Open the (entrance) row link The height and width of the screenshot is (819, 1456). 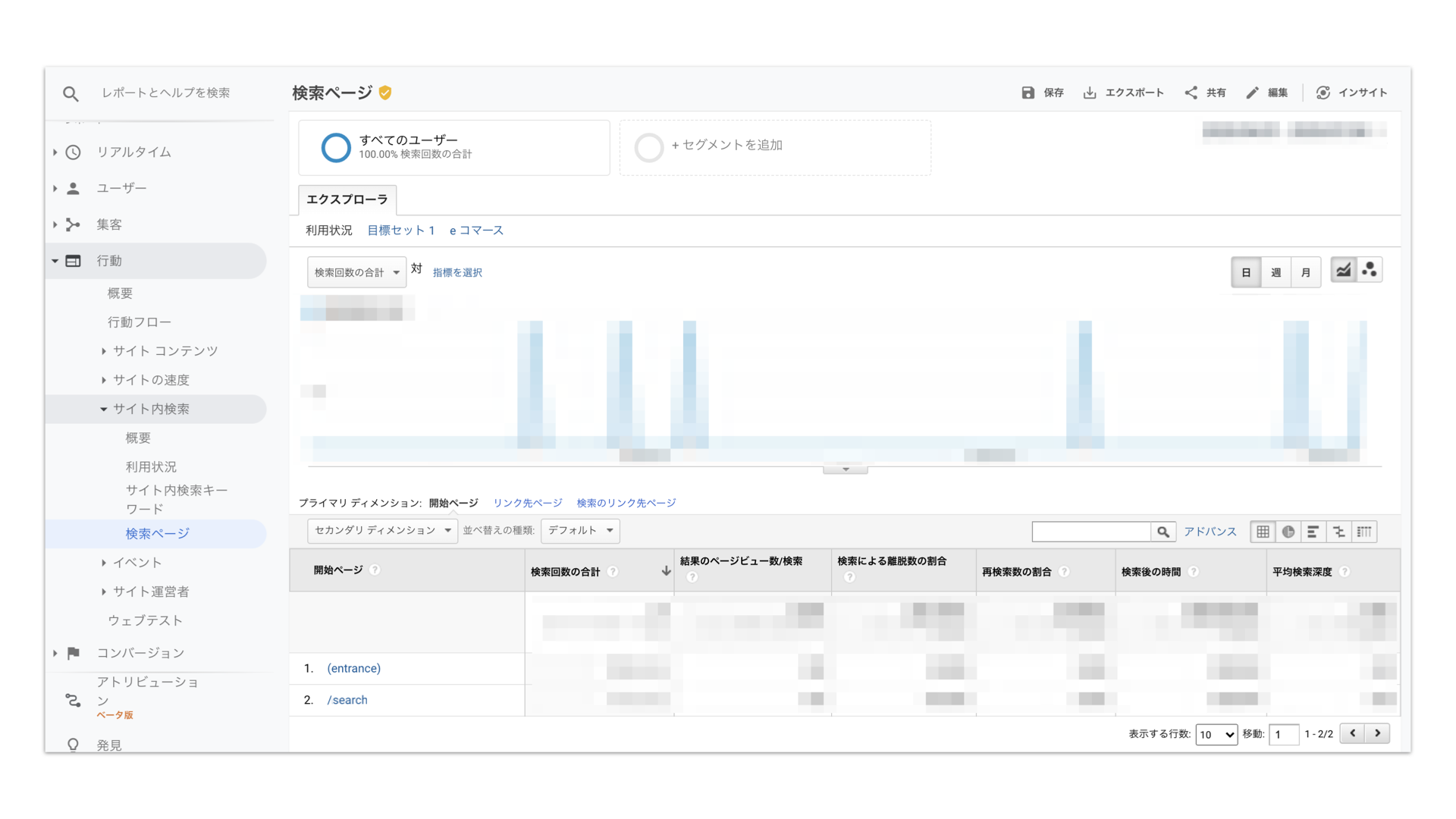click(x=354, y=668)
